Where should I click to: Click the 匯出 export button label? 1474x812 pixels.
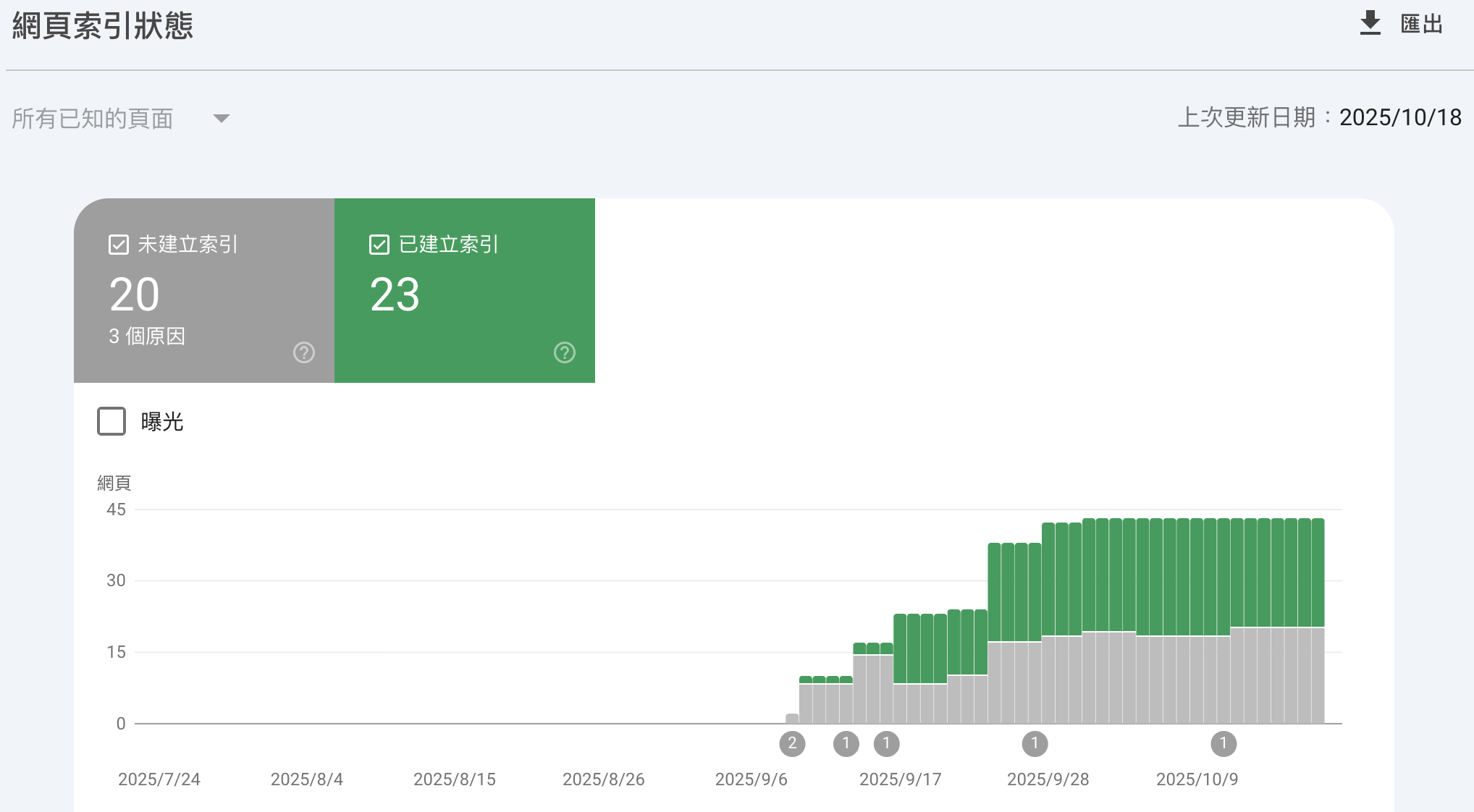tap(1422, 25)
